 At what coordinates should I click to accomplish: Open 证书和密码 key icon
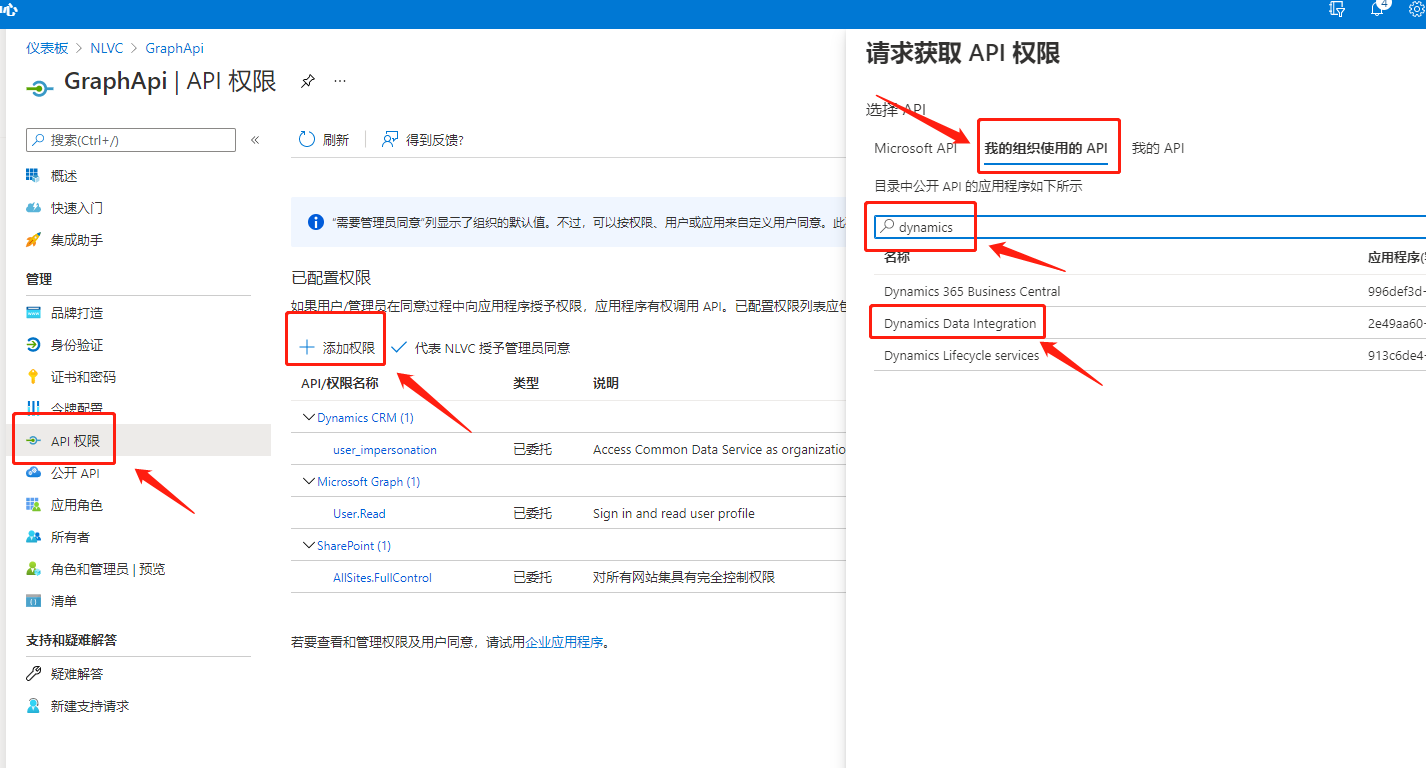(33, 377)
